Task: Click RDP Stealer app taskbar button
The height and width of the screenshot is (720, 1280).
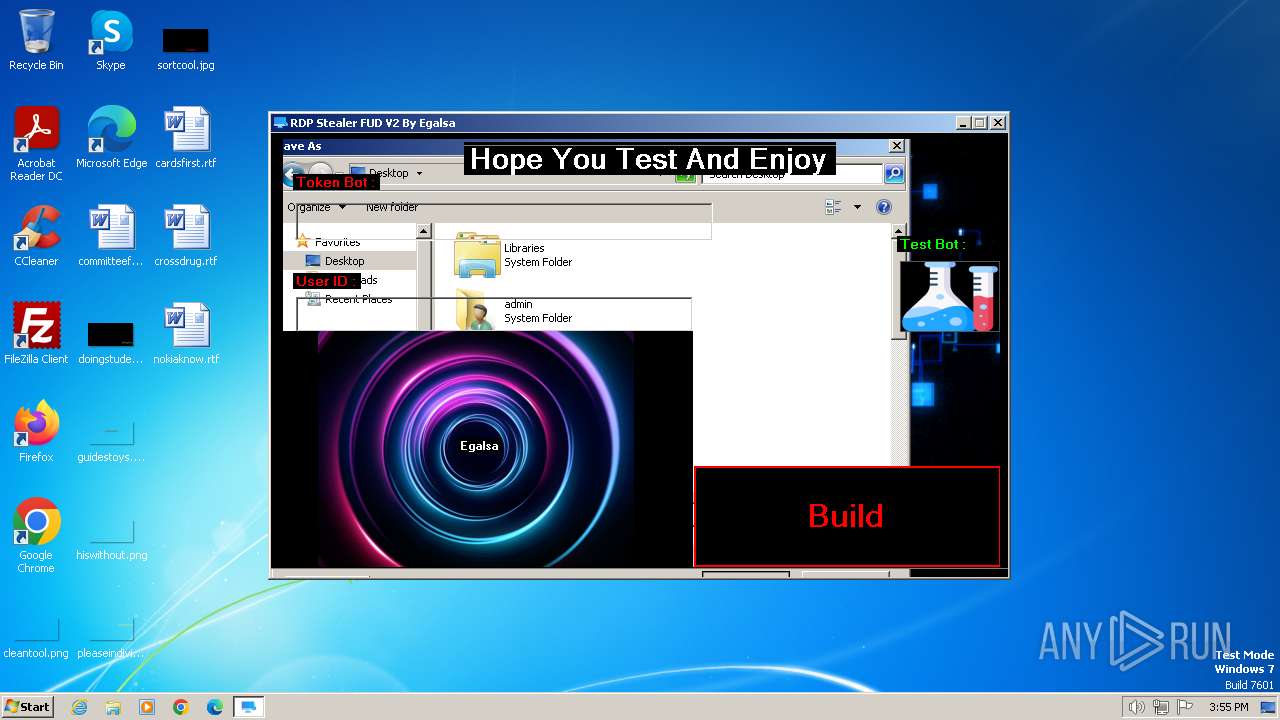Action: coord(248,707)
